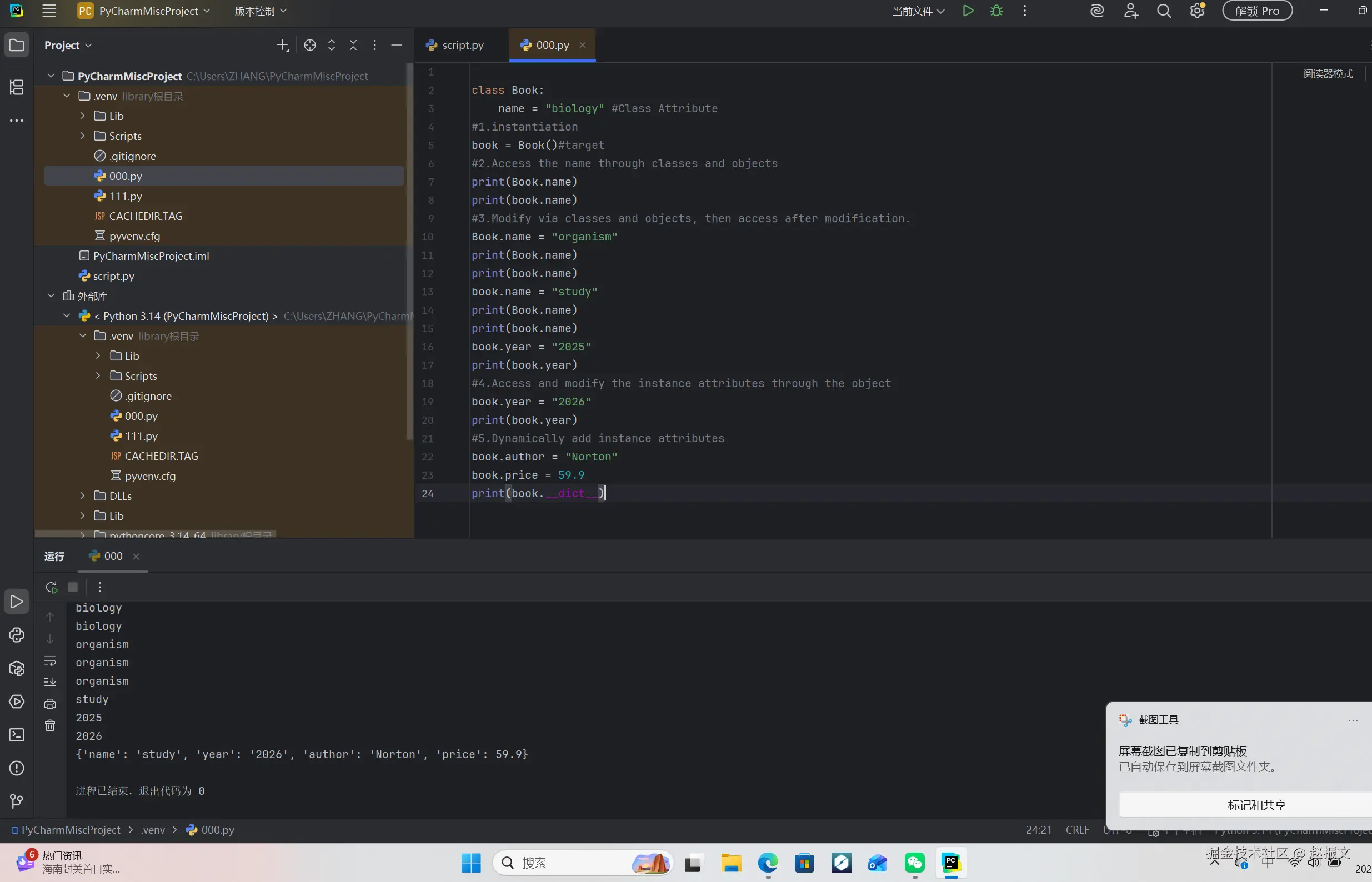Open the Git version control tool window
The width and height of the screenshot is (1372, 882).
coord(17,801)
